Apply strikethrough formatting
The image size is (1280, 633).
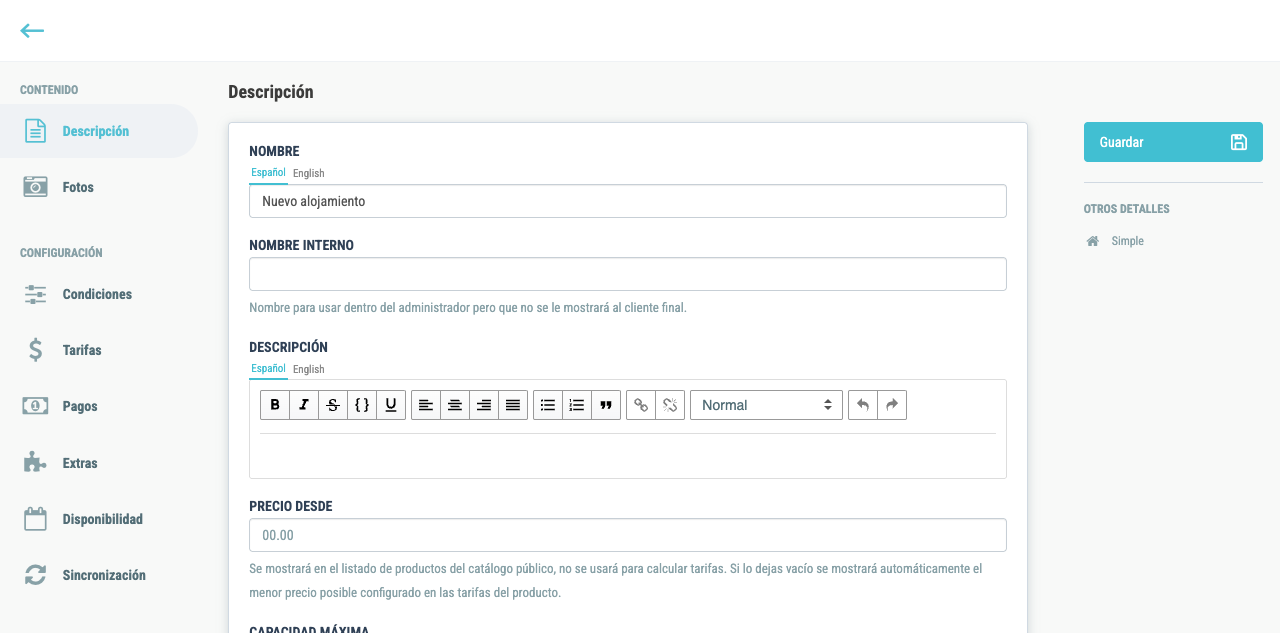coord(333,405)
